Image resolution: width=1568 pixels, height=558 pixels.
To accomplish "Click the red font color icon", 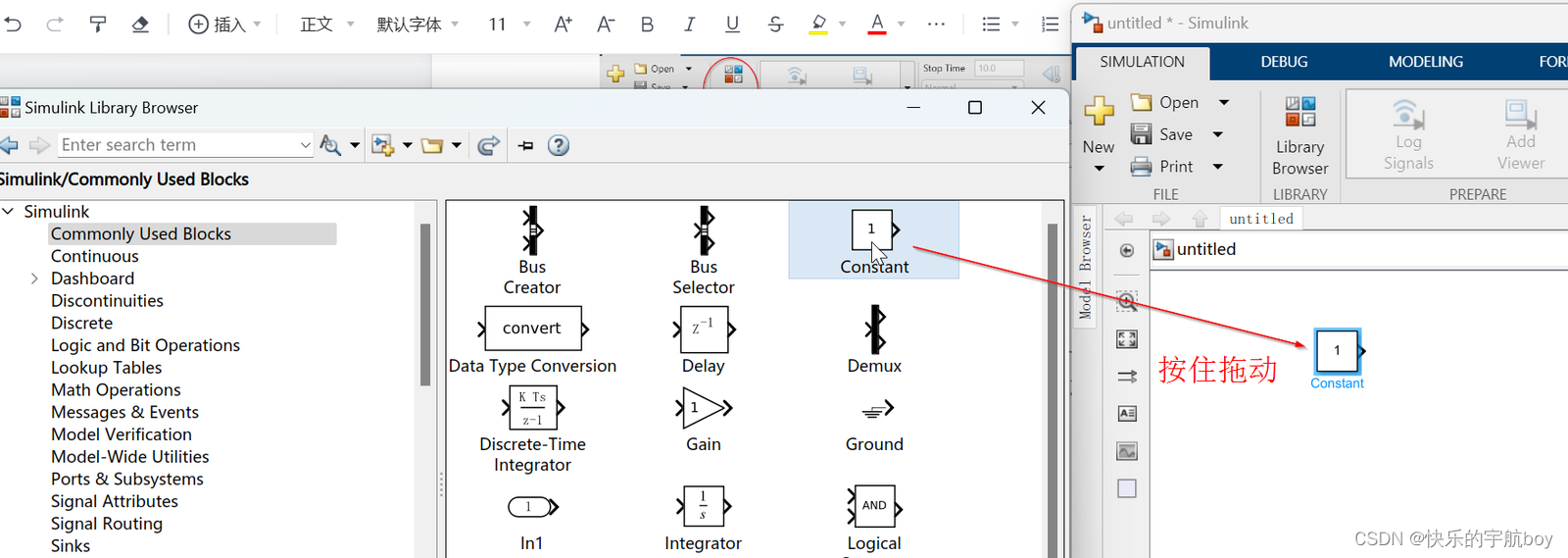I will click(x=877, y=24).
